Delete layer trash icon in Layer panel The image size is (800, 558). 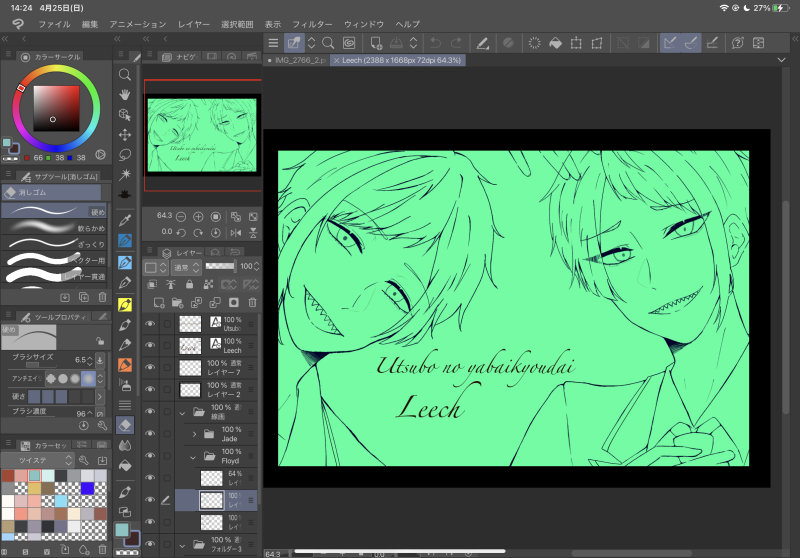point(252,303)
